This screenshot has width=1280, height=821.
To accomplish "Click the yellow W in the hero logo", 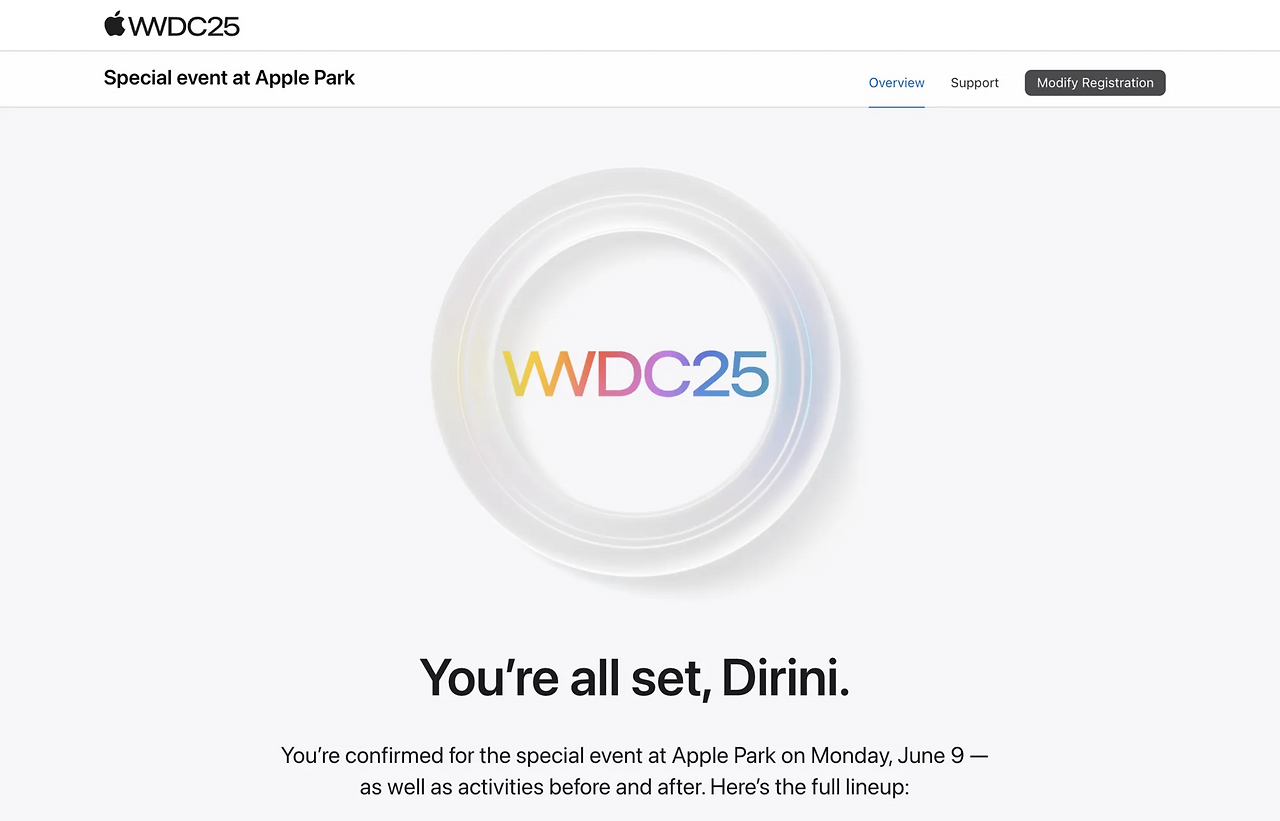I will pyautogui.click(x=527, y=374).
